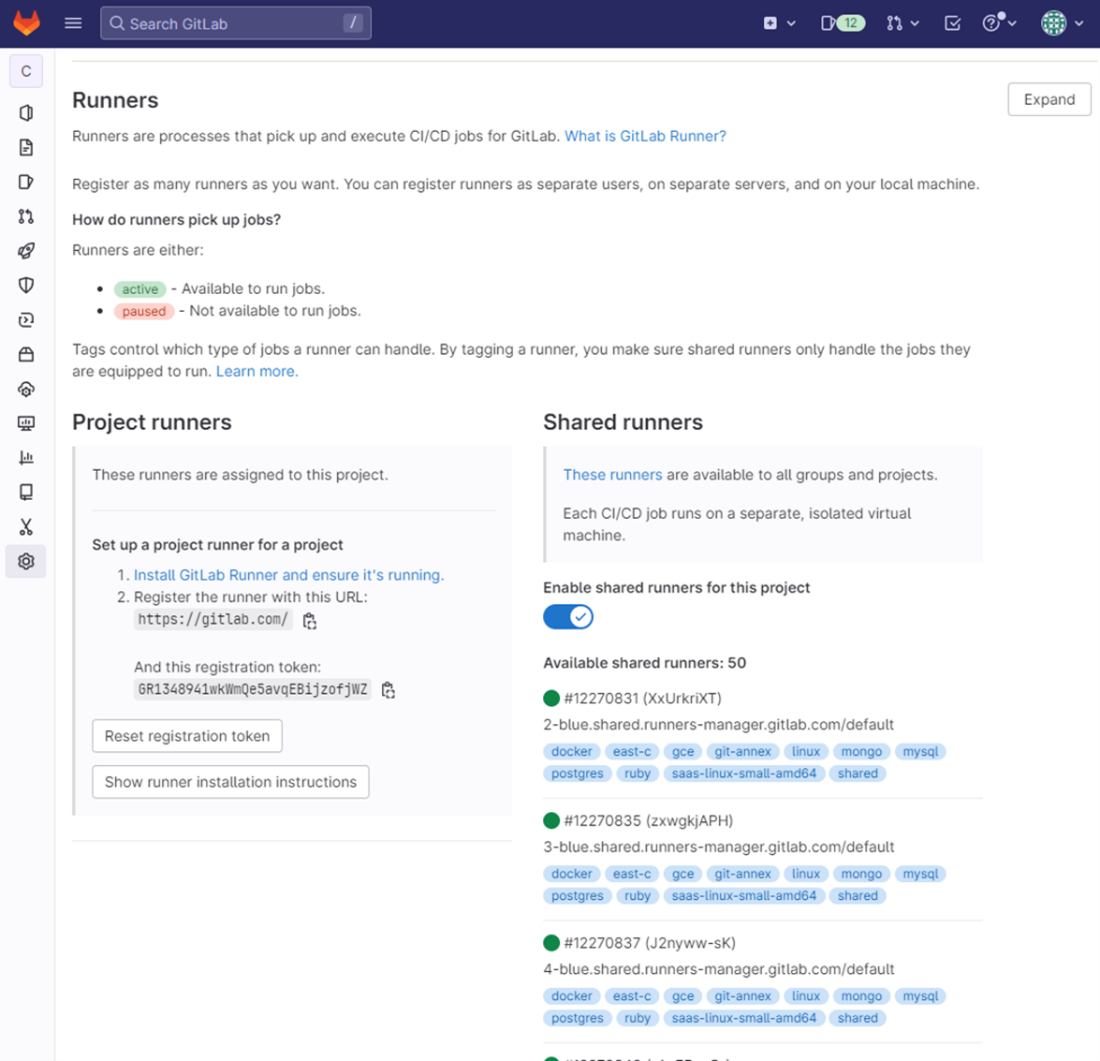1100x1061 pixels.
Task: Open CI/CD rocket icon in sidebar
Action: coord(26,251)
